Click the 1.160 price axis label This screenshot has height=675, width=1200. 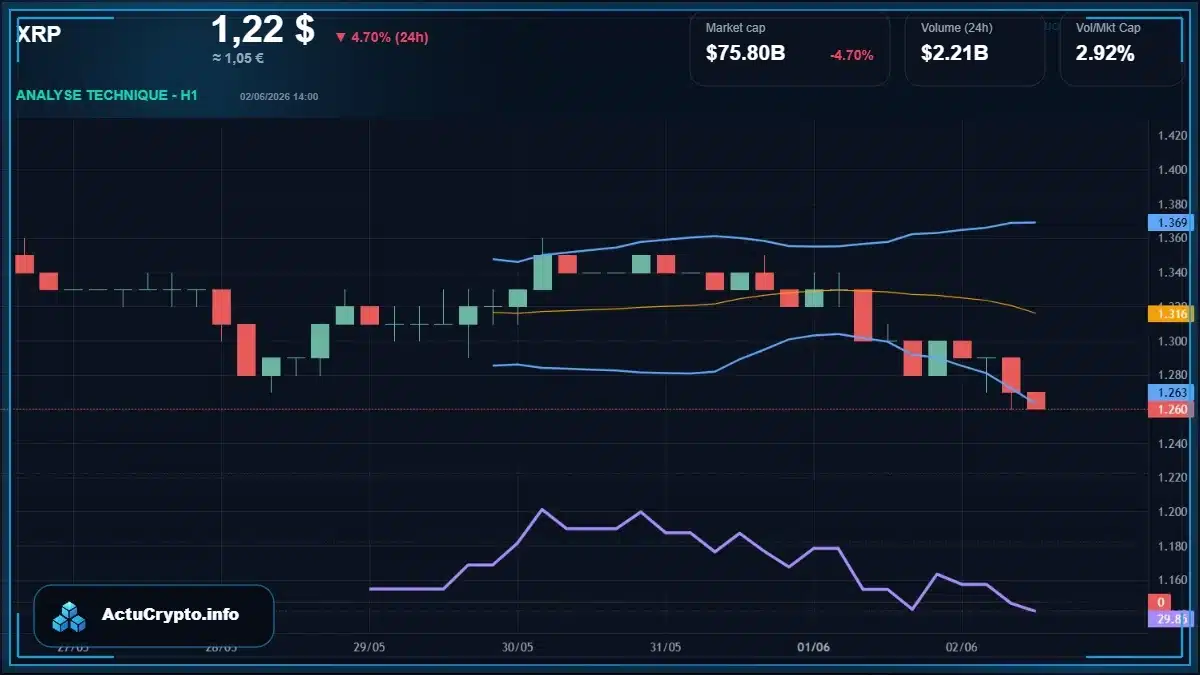tap(1172, 580)
